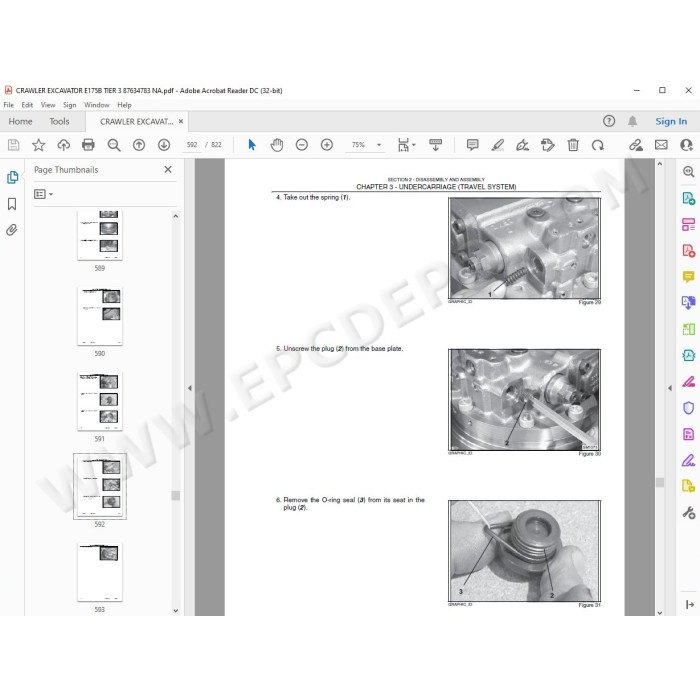Open the File menu
The image size is (700, 700).
tap(8, 105)
